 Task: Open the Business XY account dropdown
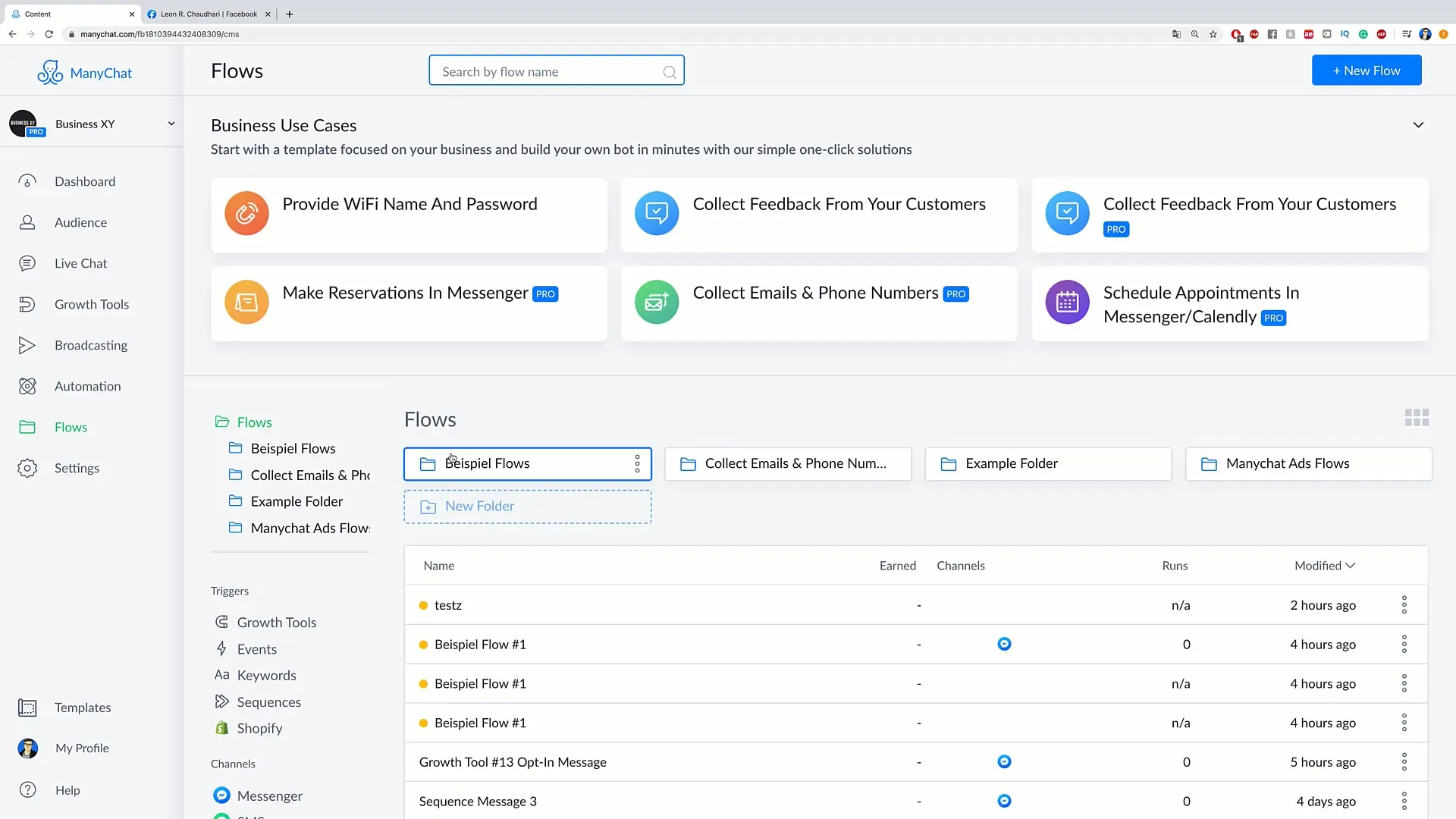[x=171, y=124]
